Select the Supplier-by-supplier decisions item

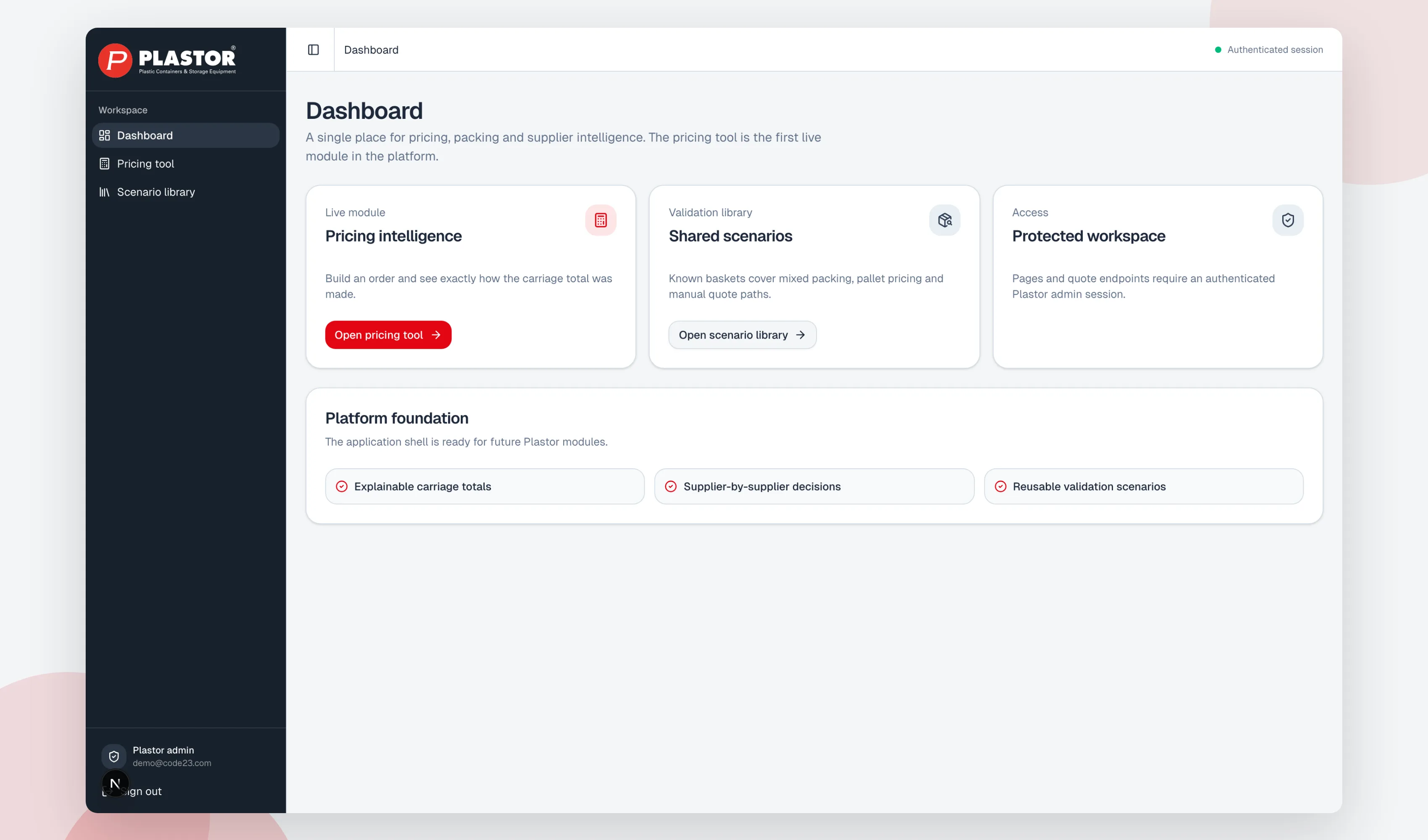(814, 486)
